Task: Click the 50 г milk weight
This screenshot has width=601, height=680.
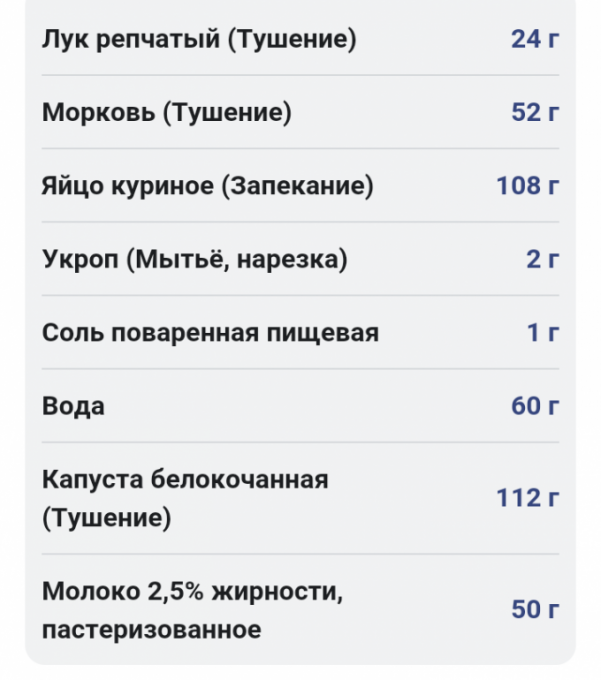Action: [x=534, y=610]
